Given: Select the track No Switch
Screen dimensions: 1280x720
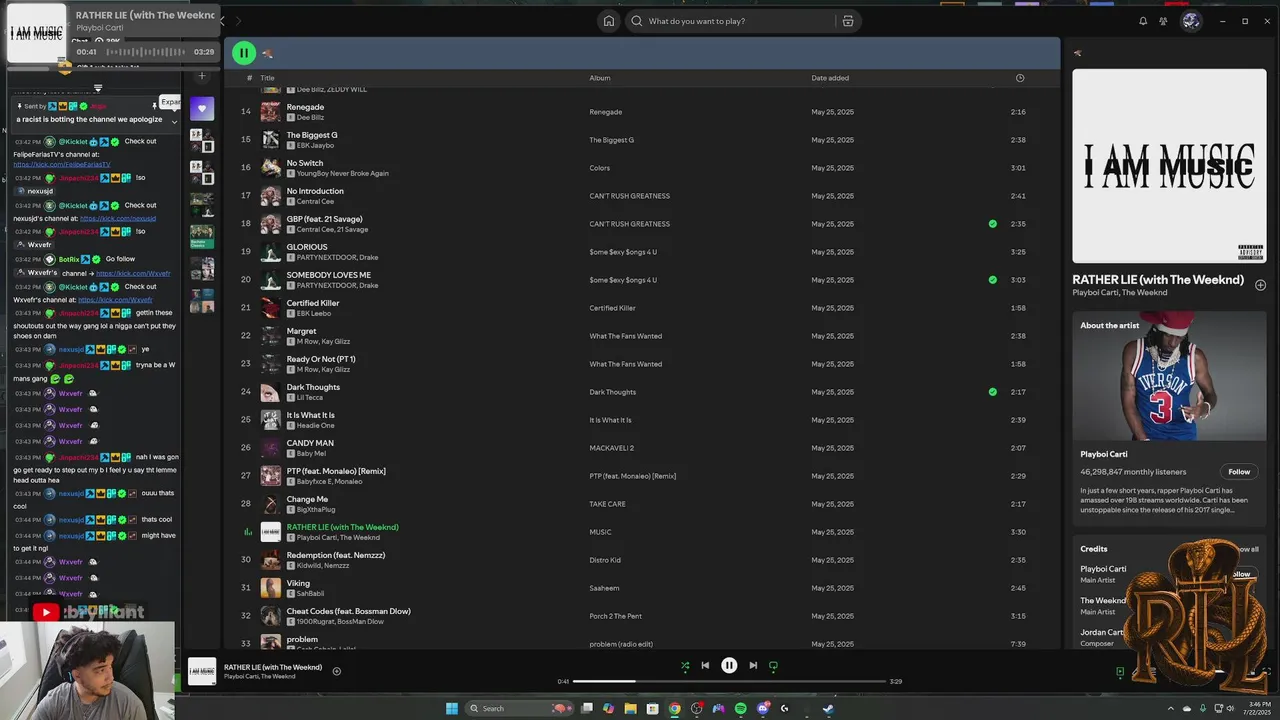Looking at the screenshot, I should (305, 163).
